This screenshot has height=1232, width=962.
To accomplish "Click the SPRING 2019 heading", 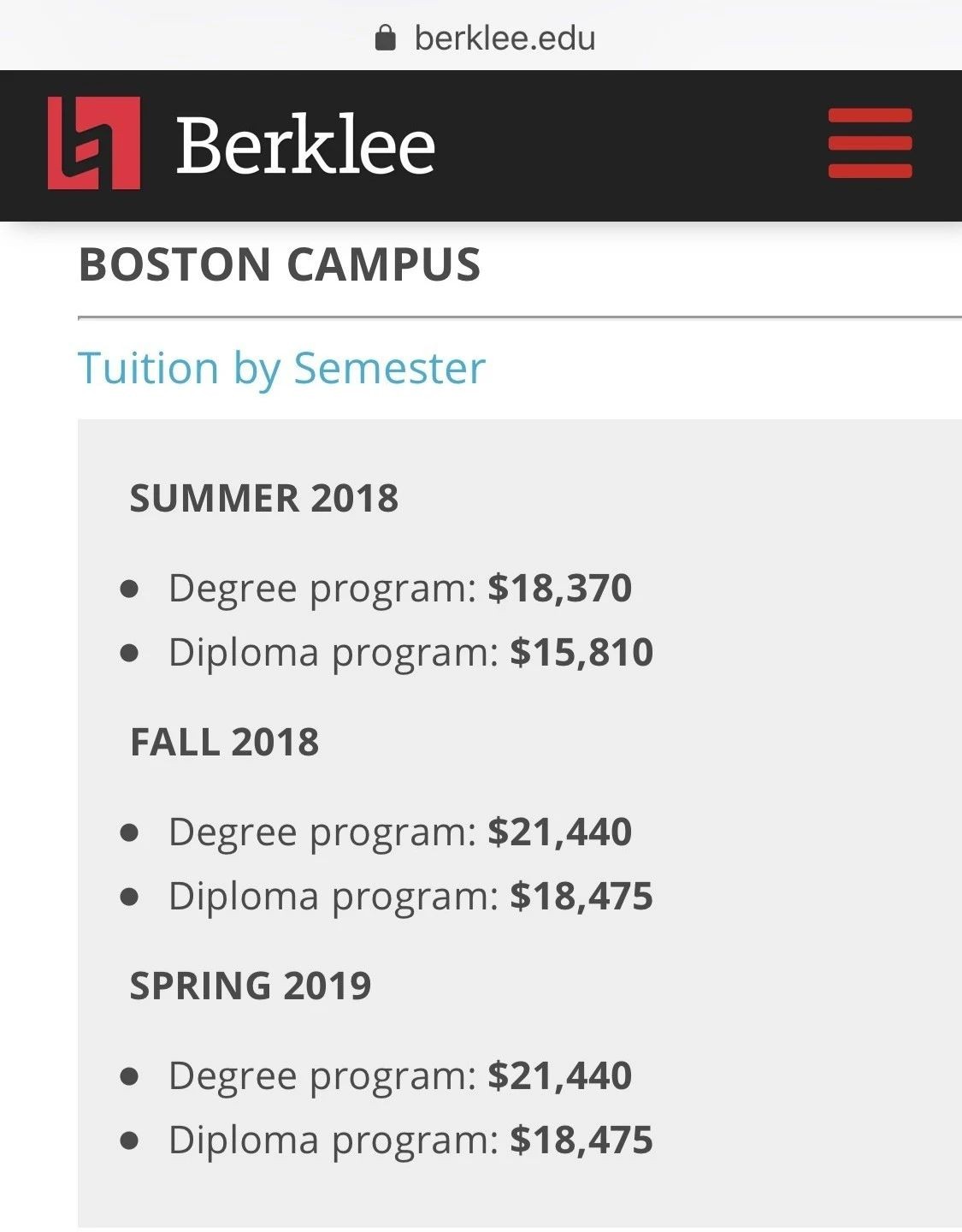I will tap(250, 986).
